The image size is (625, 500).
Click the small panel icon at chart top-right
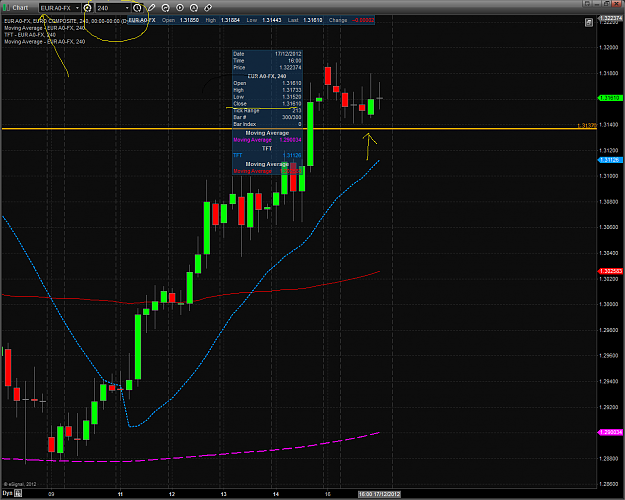(589, 23)
